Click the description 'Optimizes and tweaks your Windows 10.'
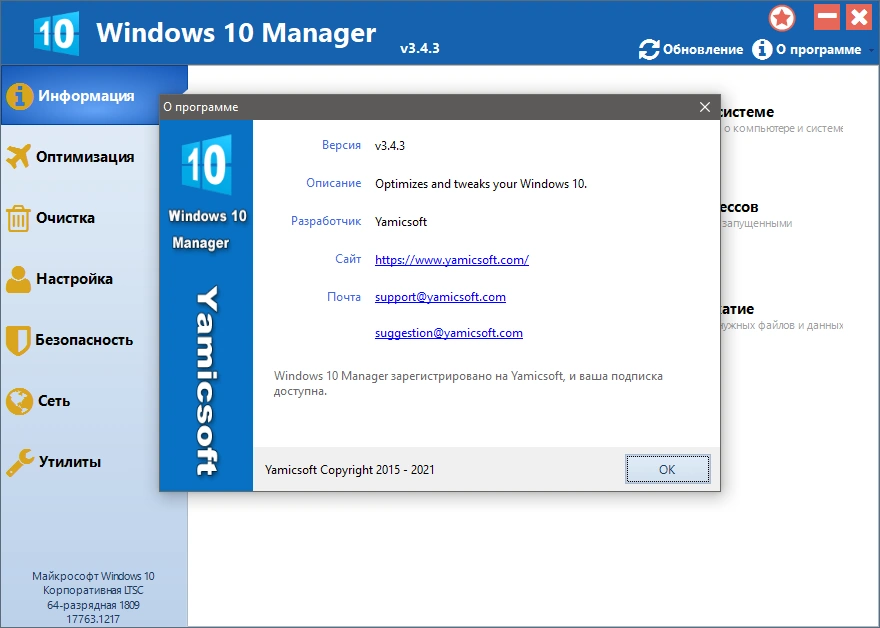This screenshot has width=880, height=628. [481, 184]
